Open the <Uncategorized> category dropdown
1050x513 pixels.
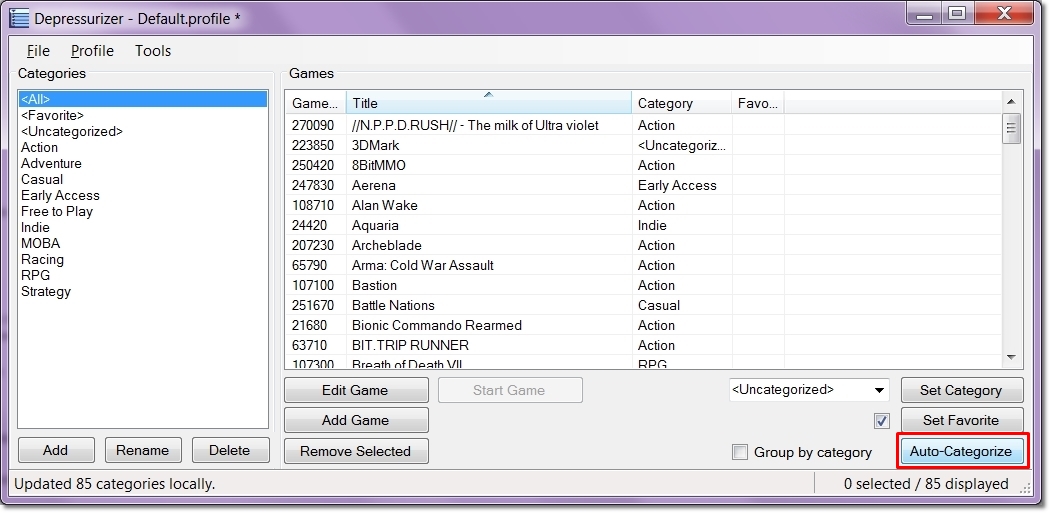tap(809, 390)
